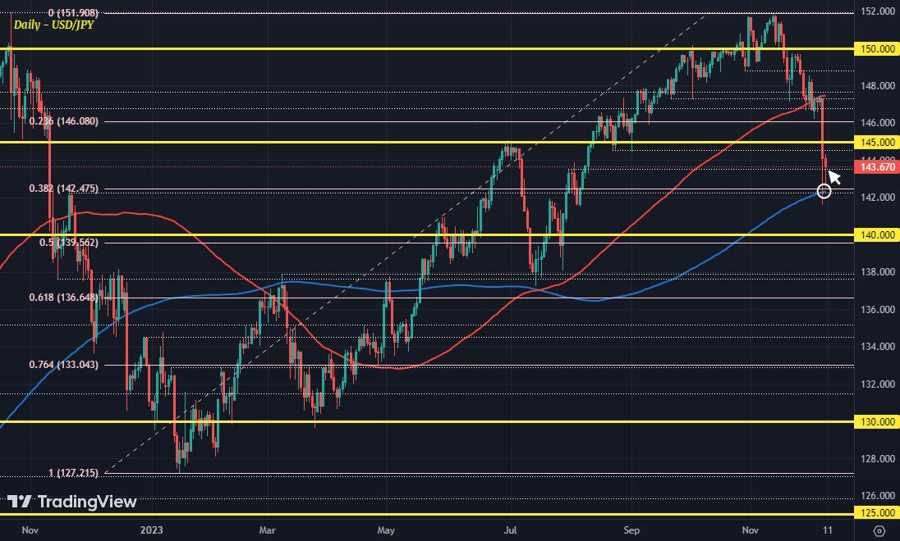The height and width of the screenshot is (541, 900).
Task: Select the Fibonacci '0.382 (142.475)' level label
Action: click(64, 188)
